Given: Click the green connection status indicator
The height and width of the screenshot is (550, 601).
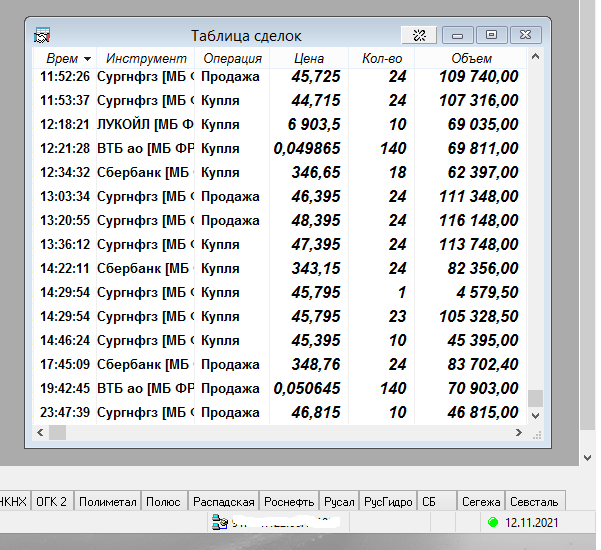Looking at the screenshot, I should pyautogui.click(x=493, y=522).
